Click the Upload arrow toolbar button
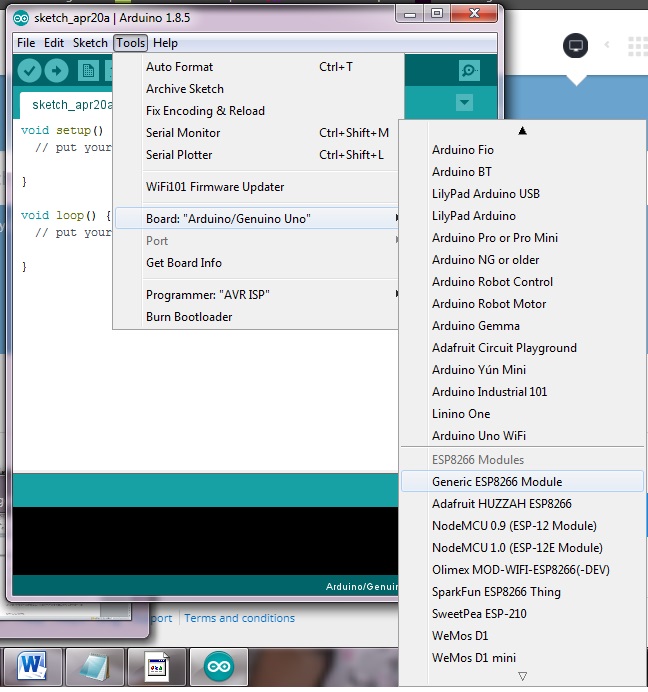The image size is (648, 692). click(x=57, y=71)
